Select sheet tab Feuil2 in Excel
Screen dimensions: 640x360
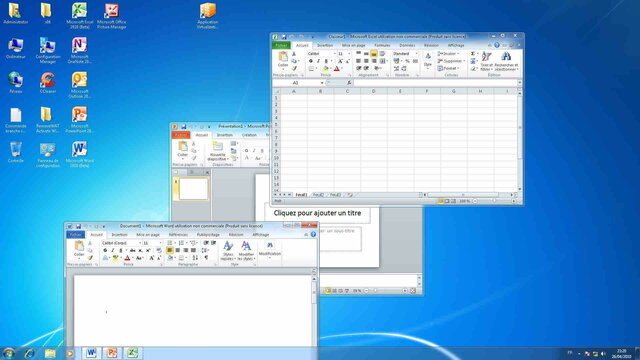click(318, 195)
